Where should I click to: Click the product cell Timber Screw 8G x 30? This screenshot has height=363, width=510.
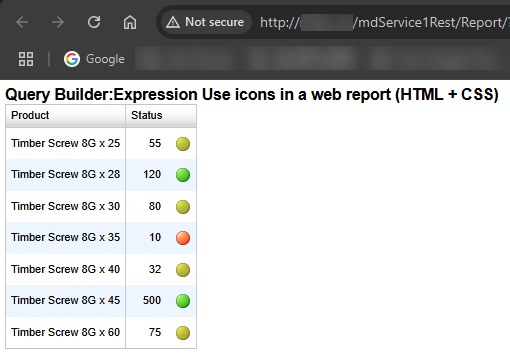65,206
